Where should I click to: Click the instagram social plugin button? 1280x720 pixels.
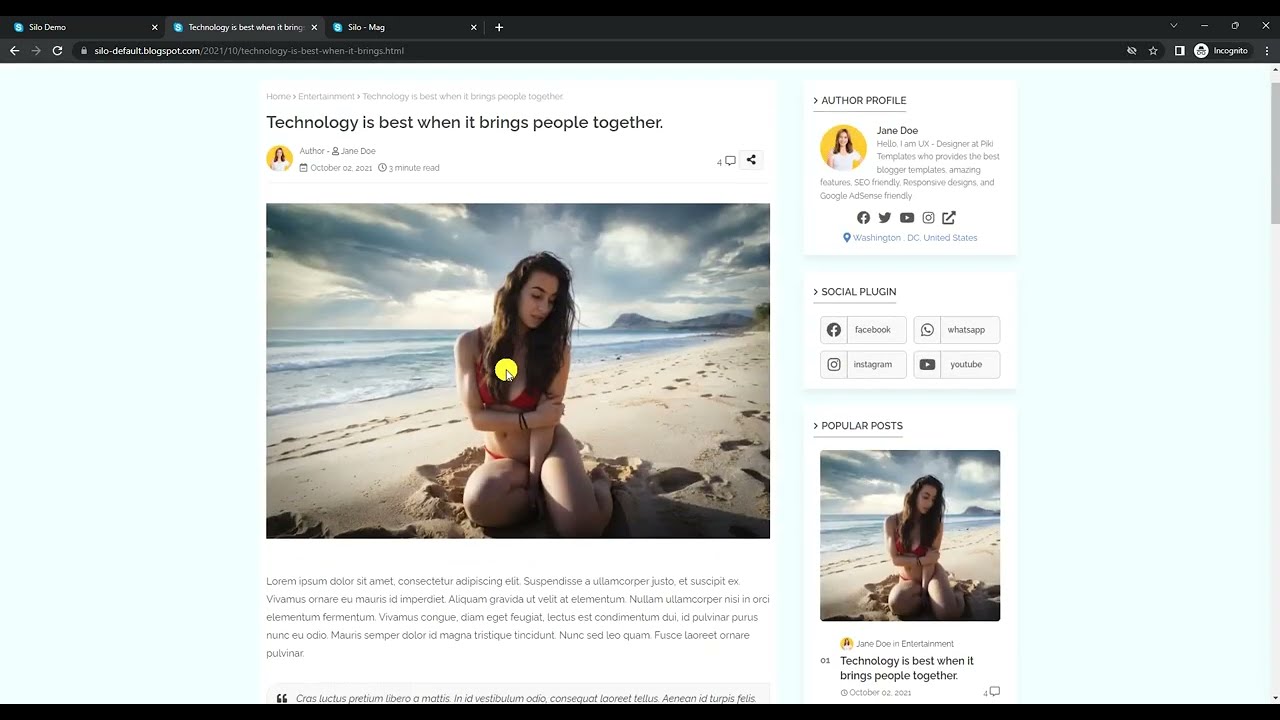click(863, 365)
